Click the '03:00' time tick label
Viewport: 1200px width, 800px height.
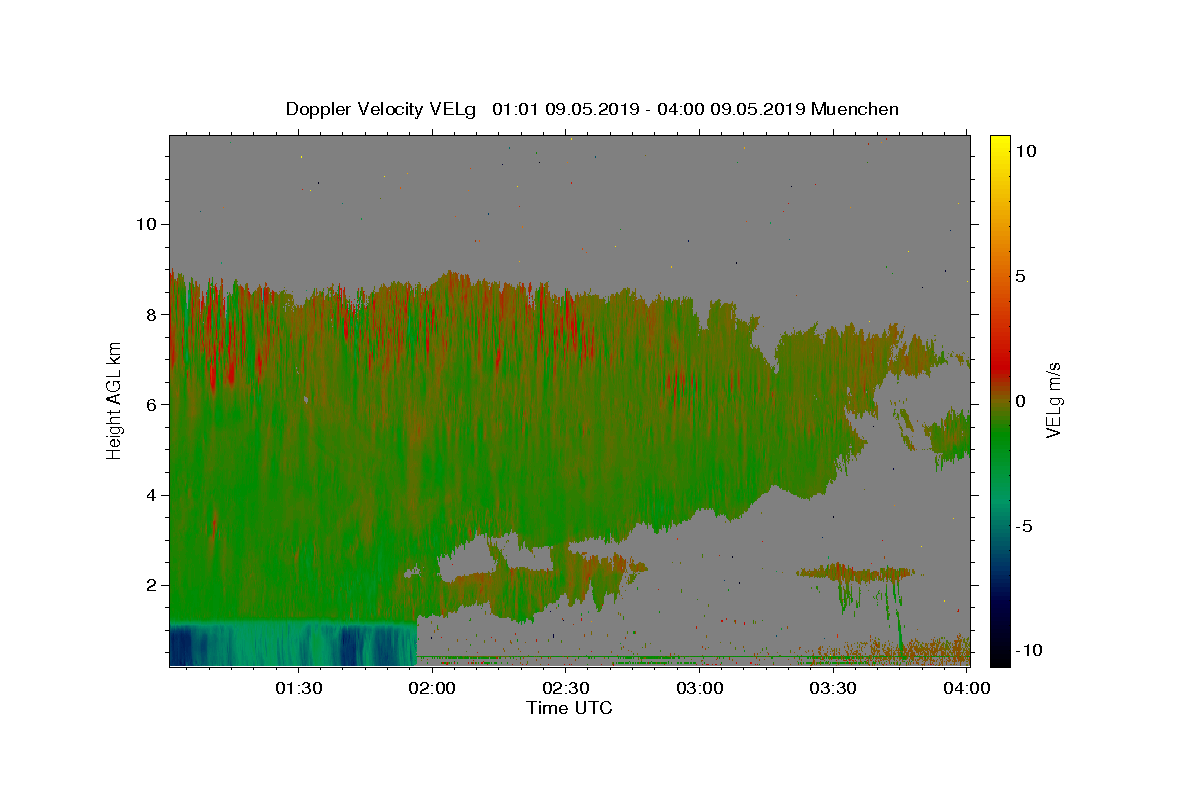pyautogui.click(x=699, y=688)
